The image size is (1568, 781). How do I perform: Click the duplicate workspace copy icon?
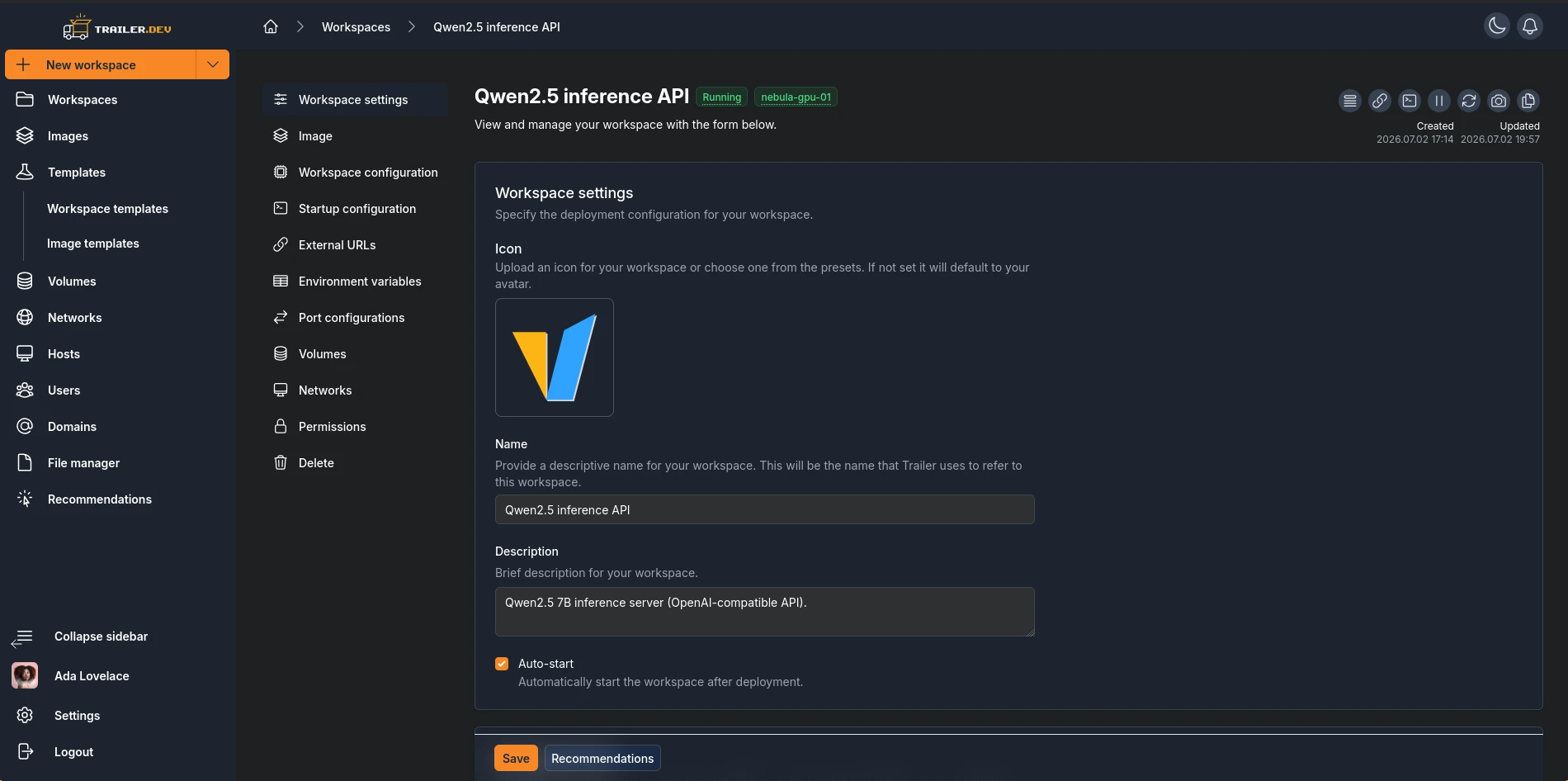point(1528,101)
